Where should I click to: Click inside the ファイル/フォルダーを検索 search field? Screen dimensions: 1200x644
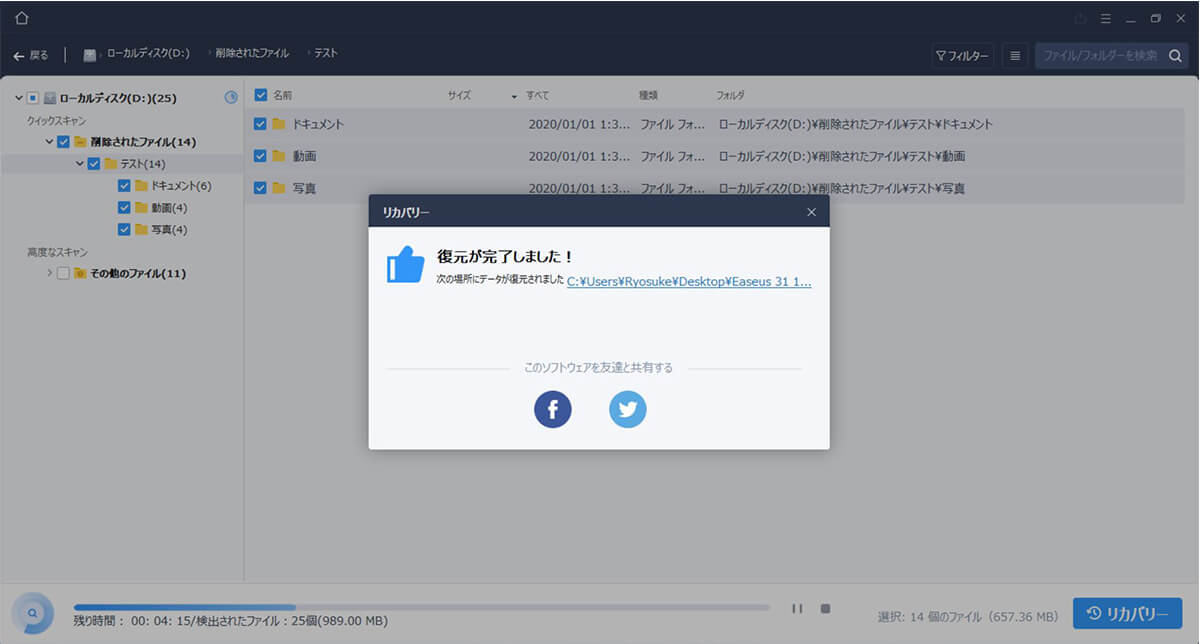(x=1100, y=56)
